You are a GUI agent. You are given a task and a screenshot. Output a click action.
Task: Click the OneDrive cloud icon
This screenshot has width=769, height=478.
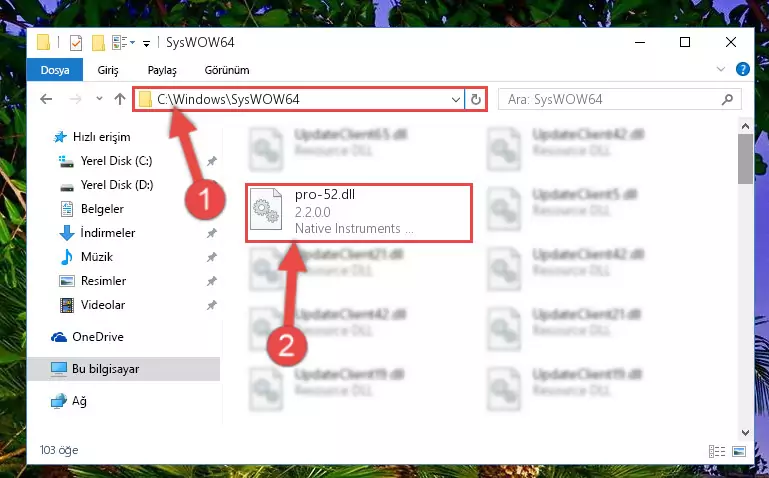59,337
